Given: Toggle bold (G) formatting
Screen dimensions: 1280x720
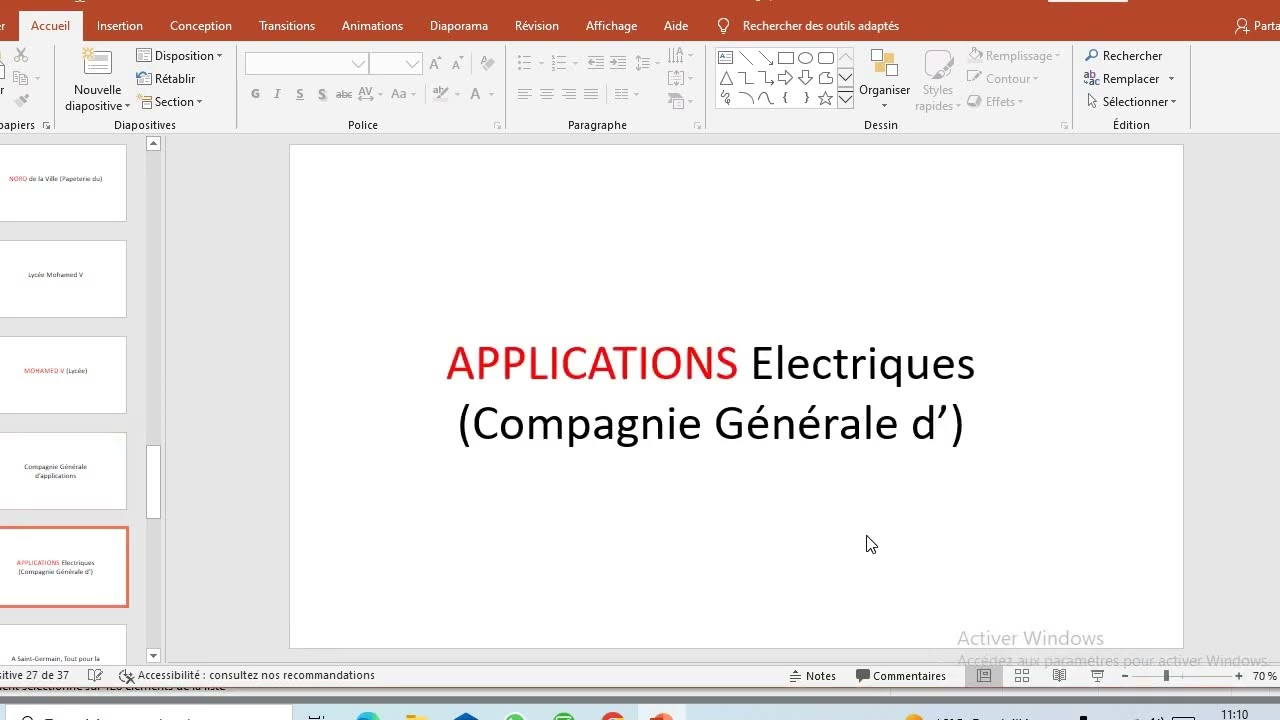Looking at the screenshot, I should point(256,94).
